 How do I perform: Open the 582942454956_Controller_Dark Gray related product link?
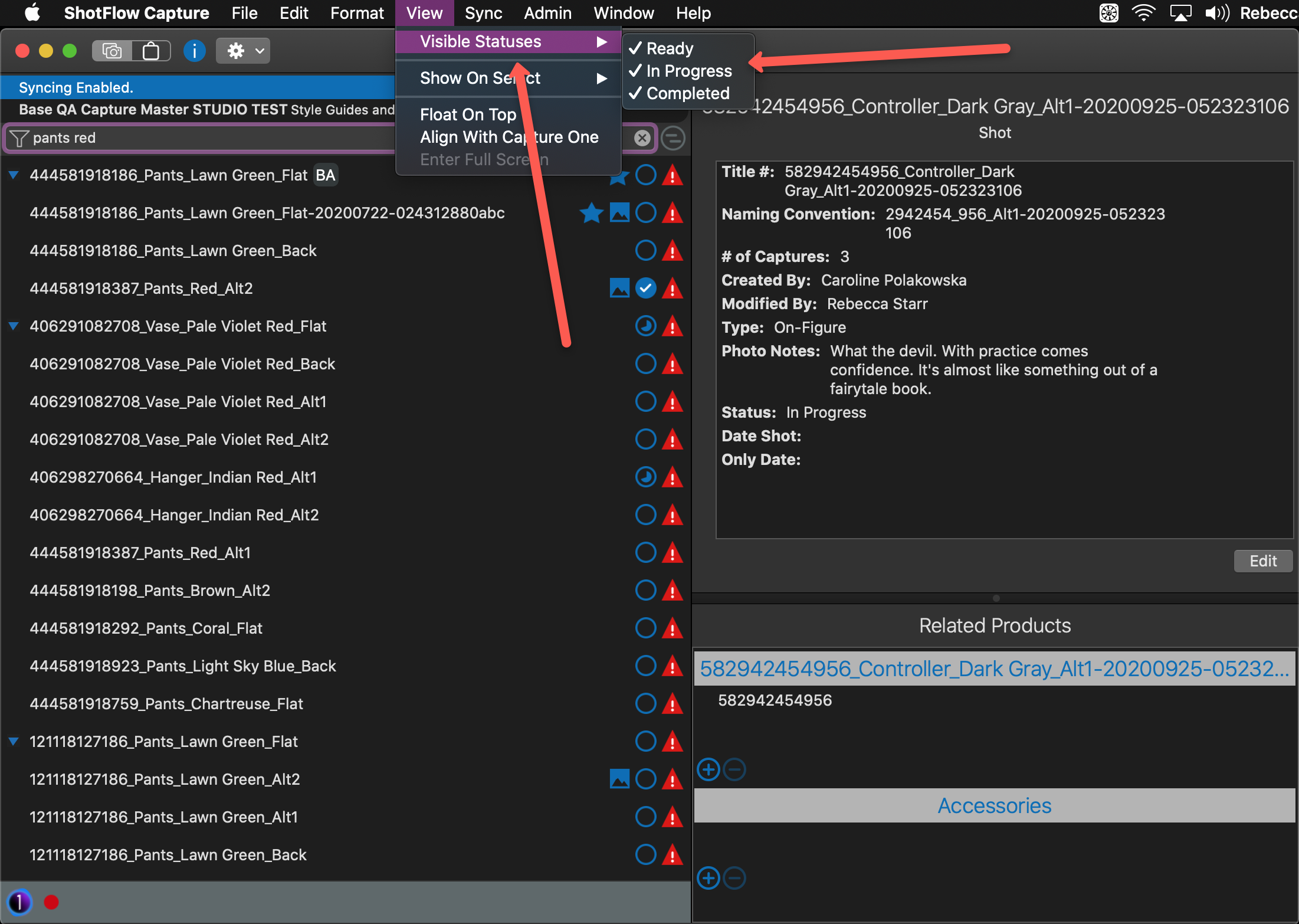pos(993,669)
